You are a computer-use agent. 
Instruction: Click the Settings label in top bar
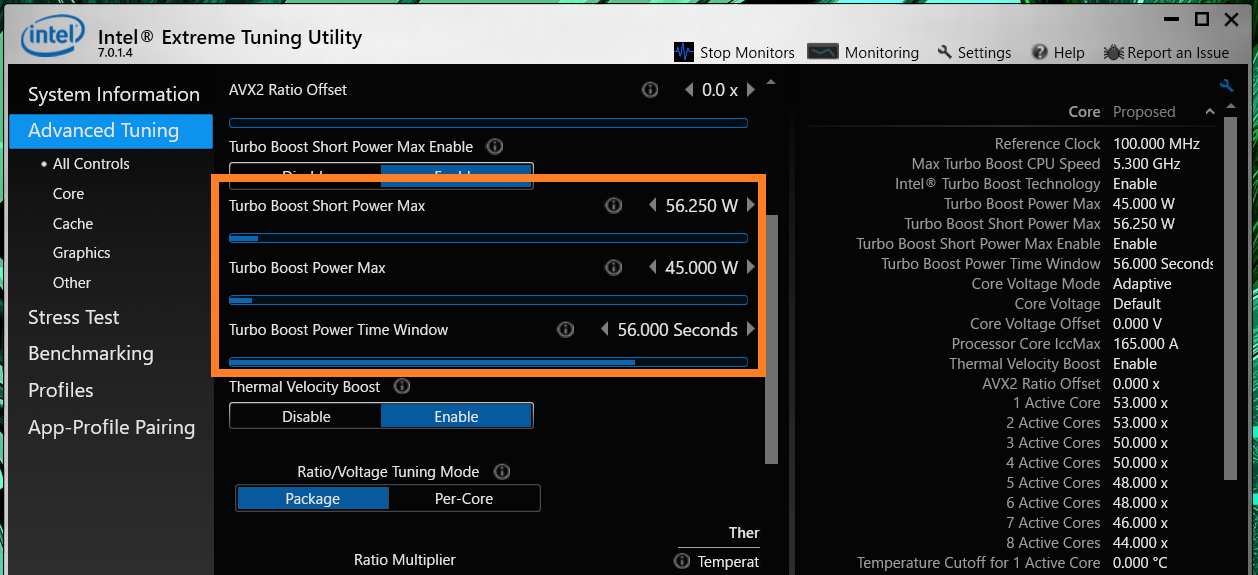click(985, 53)
